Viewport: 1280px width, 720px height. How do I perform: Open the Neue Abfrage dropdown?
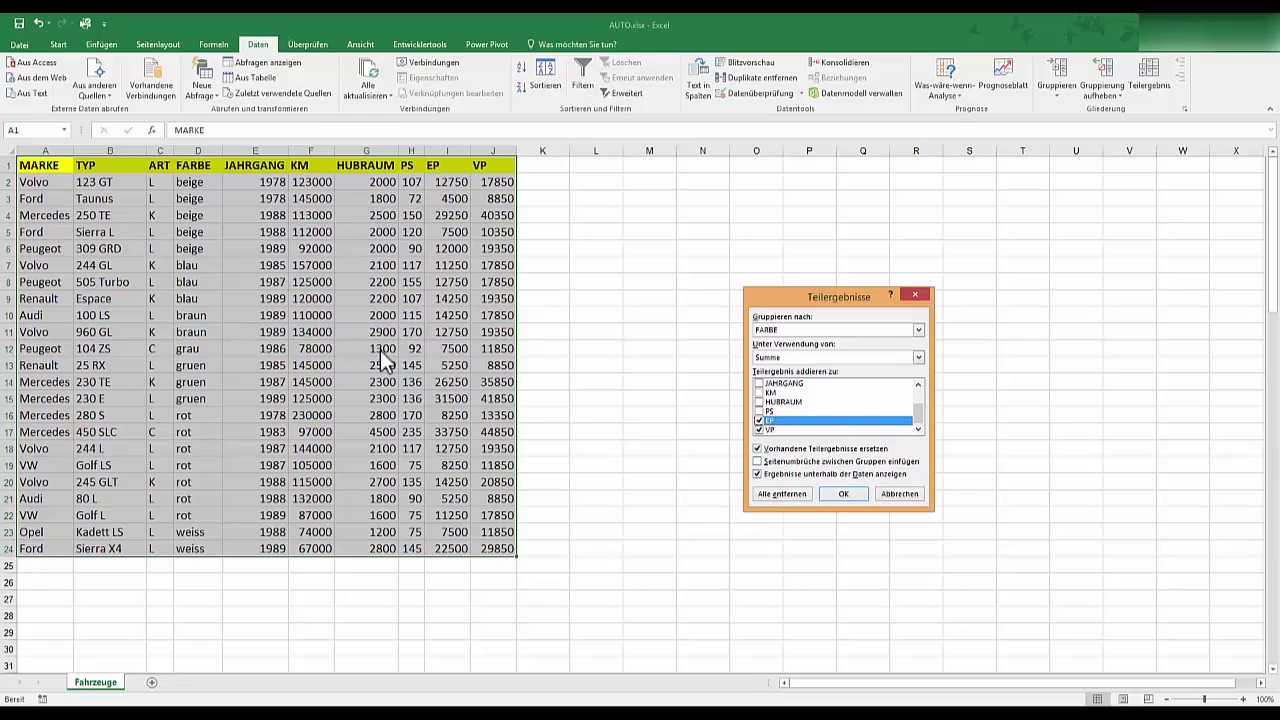[x=202, y=79]
